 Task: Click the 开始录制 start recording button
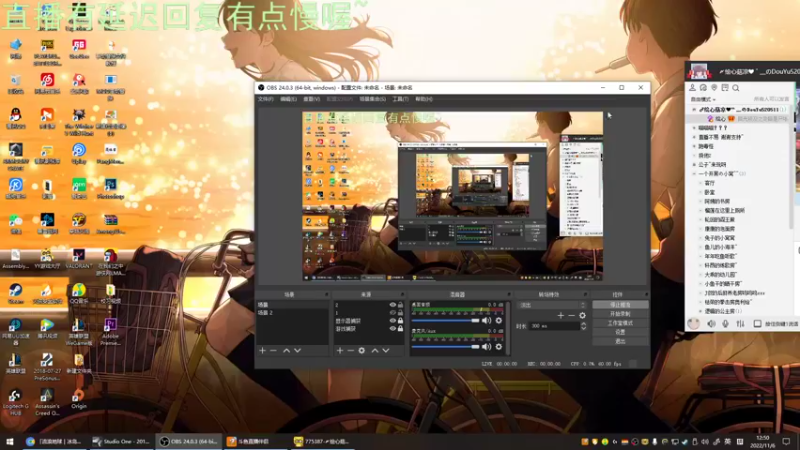pyautogui.click(x=620, y=314)
